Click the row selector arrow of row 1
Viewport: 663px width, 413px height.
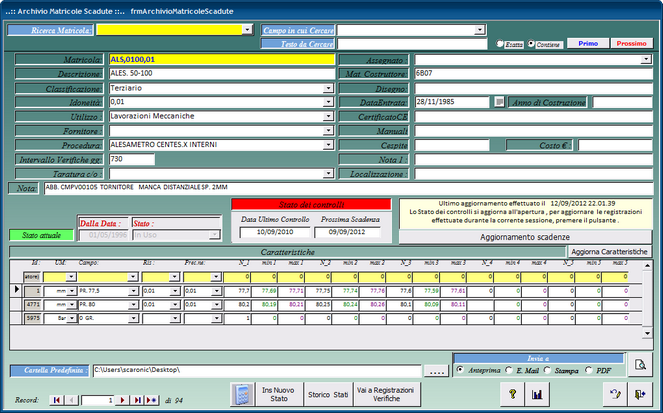coord(16,290)
